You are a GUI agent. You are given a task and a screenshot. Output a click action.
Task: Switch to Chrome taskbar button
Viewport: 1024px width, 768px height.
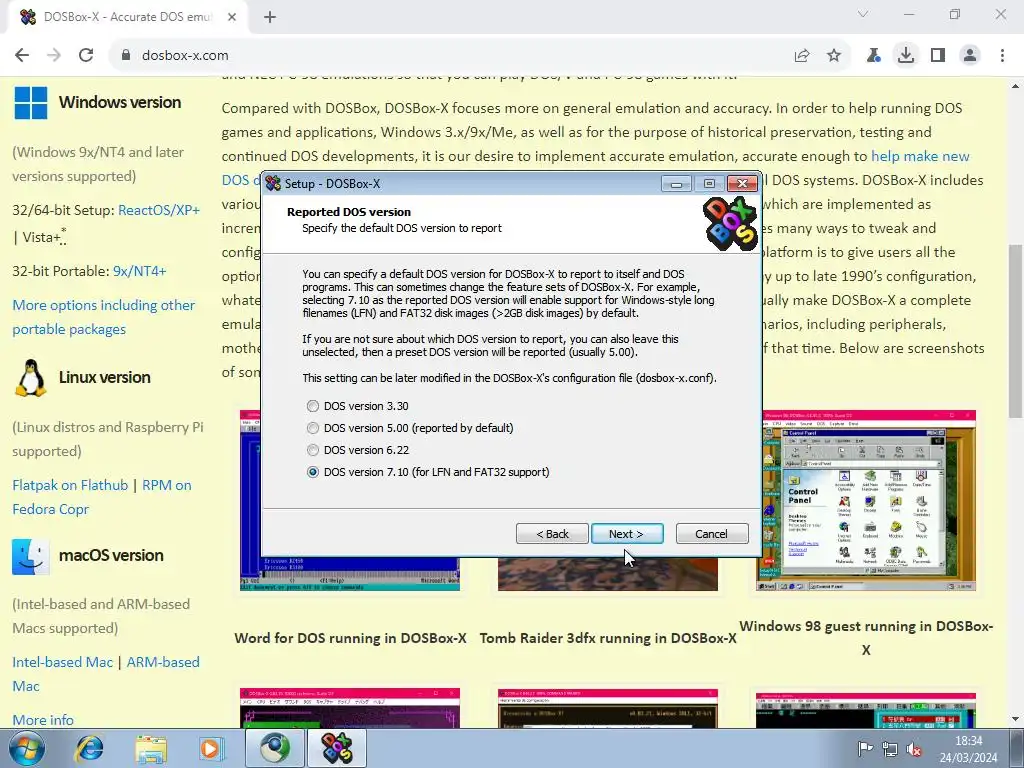275,748
